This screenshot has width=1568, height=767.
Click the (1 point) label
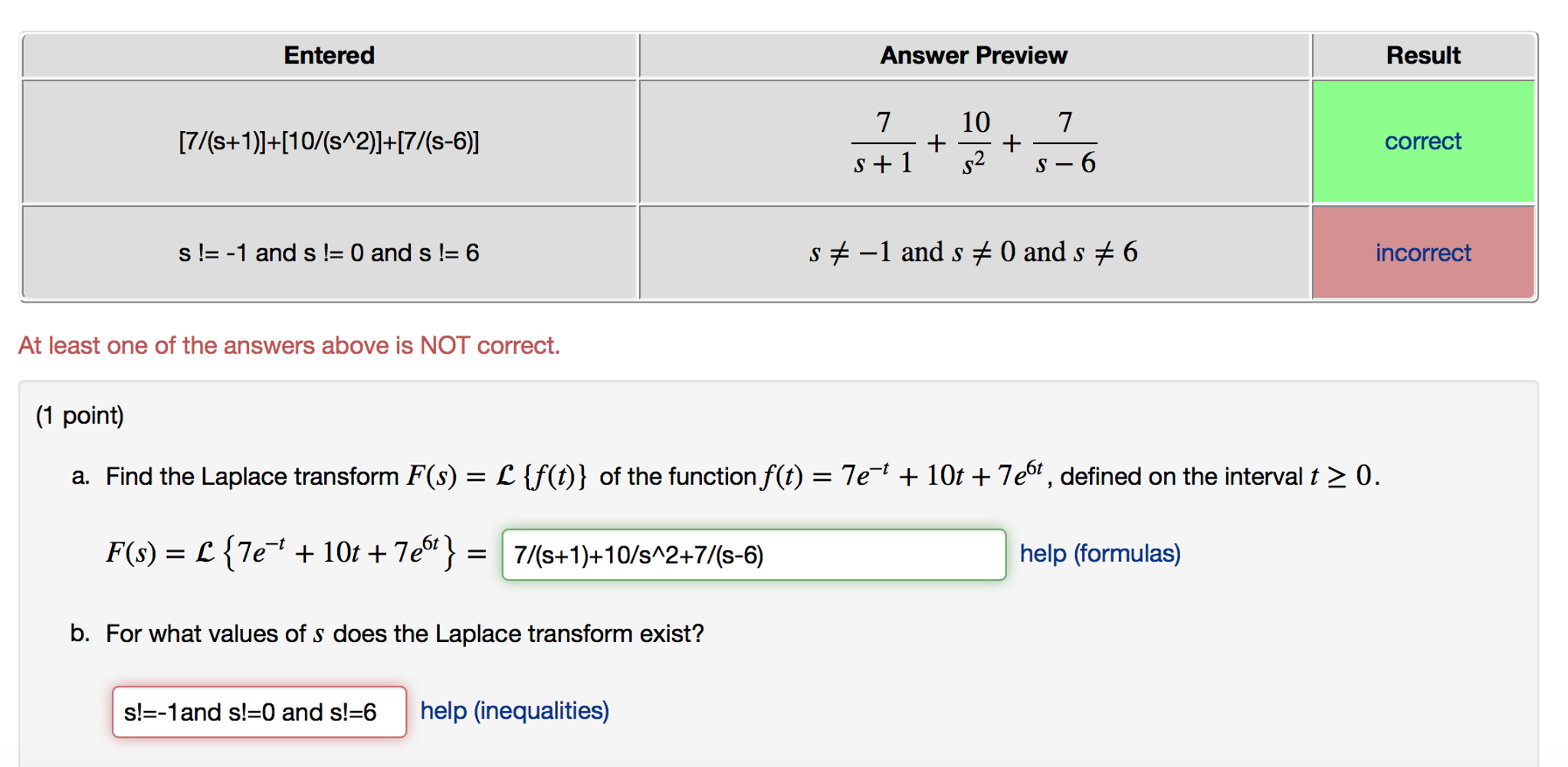click(79, 415)
